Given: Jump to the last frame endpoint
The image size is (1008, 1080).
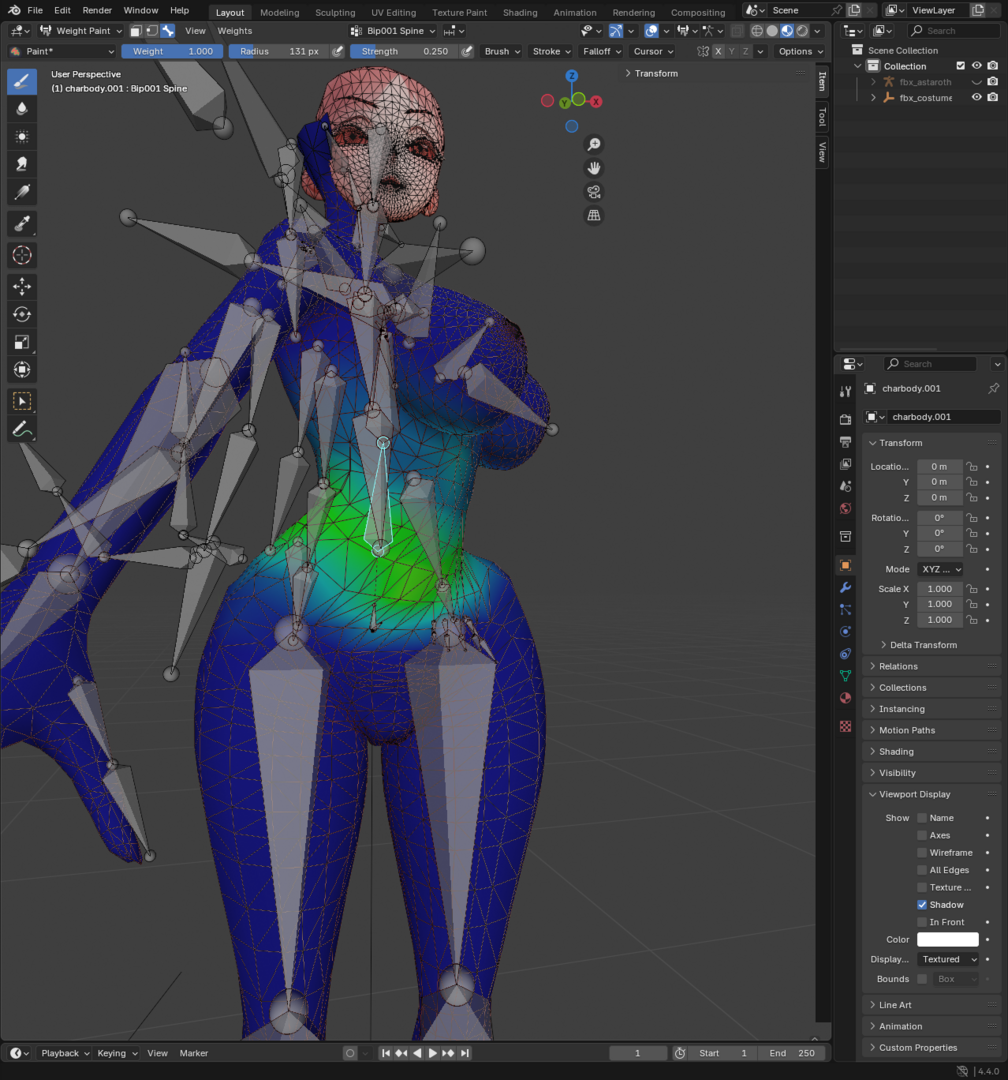Looking at the screenshot, I should 465,1053.
